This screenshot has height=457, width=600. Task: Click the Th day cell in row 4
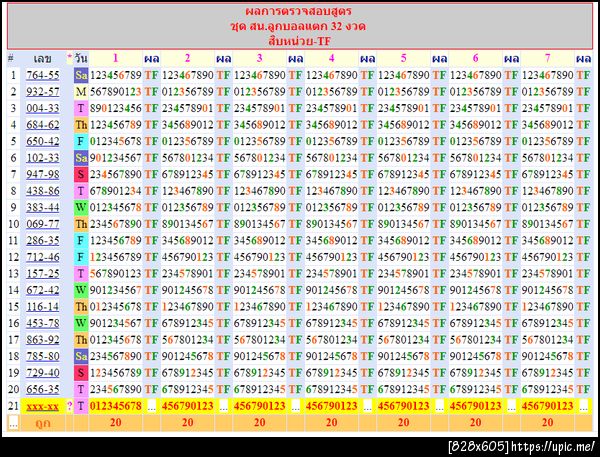[x=81, y=125]
